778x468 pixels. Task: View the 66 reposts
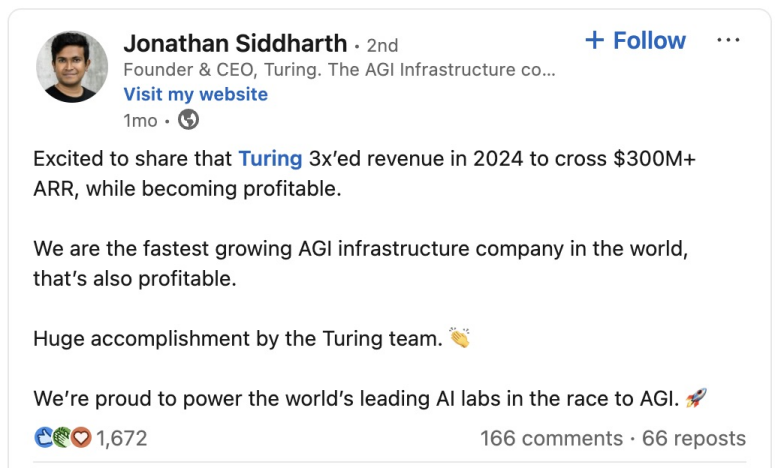(x=694, y=438)
